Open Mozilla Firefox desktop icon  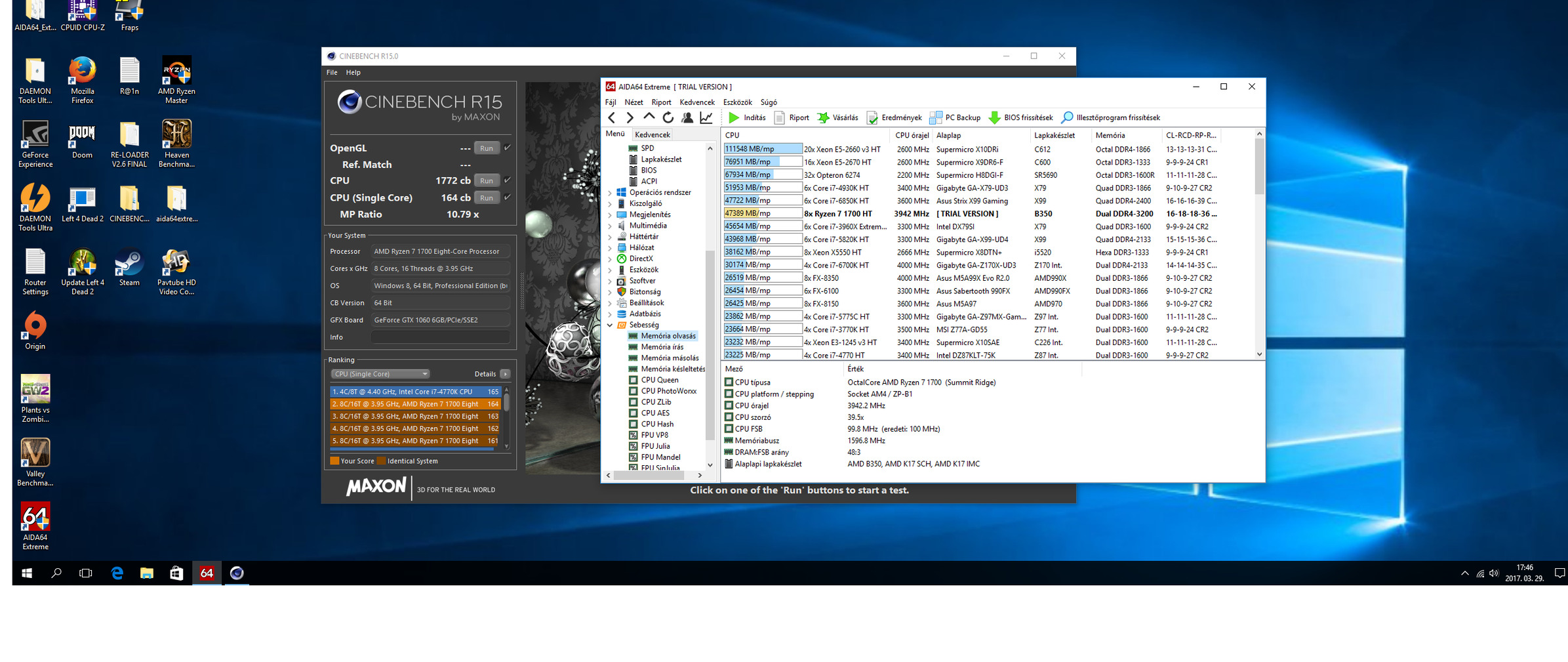pyautogui.click(x=82, y=80)
